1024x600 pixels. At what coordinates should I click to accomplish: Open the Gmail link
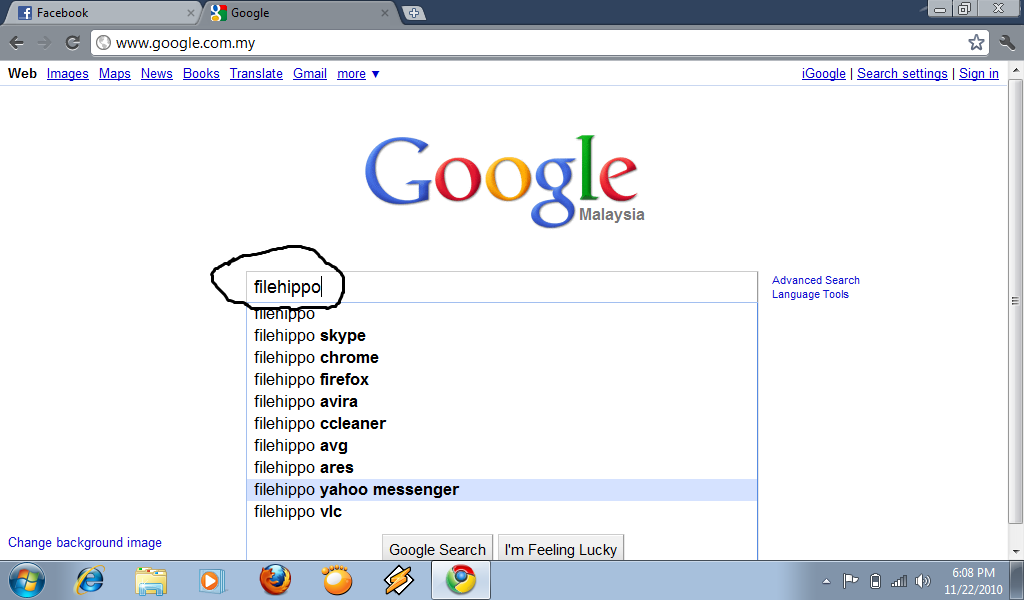(x=310, y=74)
